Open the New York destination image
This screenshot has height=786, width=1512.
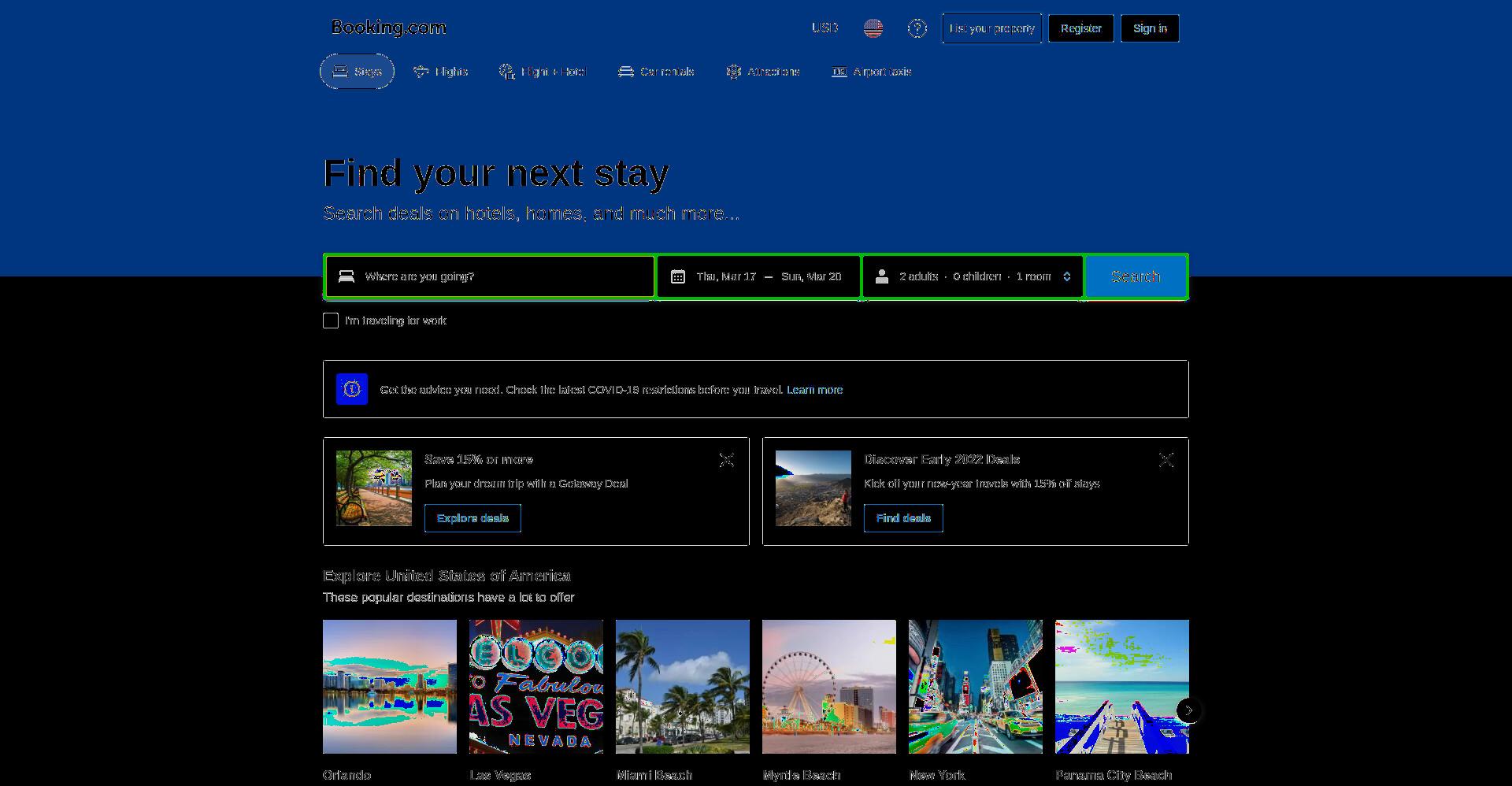[976, 687]
